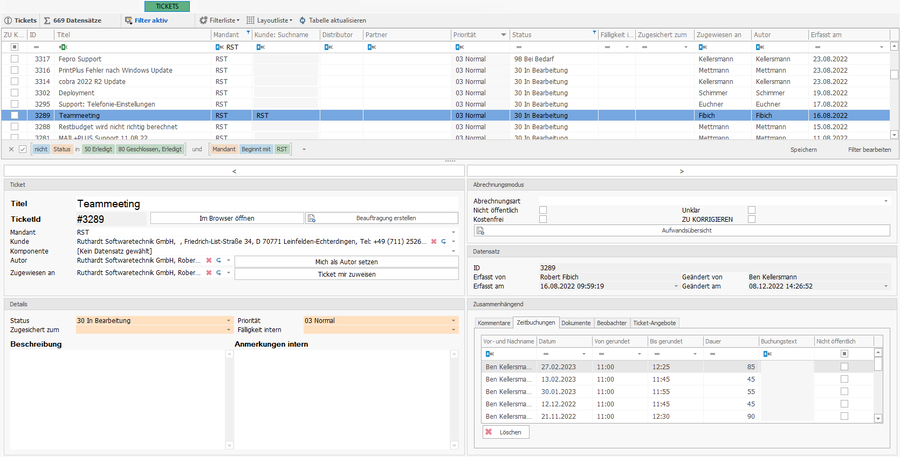This screenshot has height=457, width=900.
Task: Enable the Unklar checkbox
Action: click(752, 210)
